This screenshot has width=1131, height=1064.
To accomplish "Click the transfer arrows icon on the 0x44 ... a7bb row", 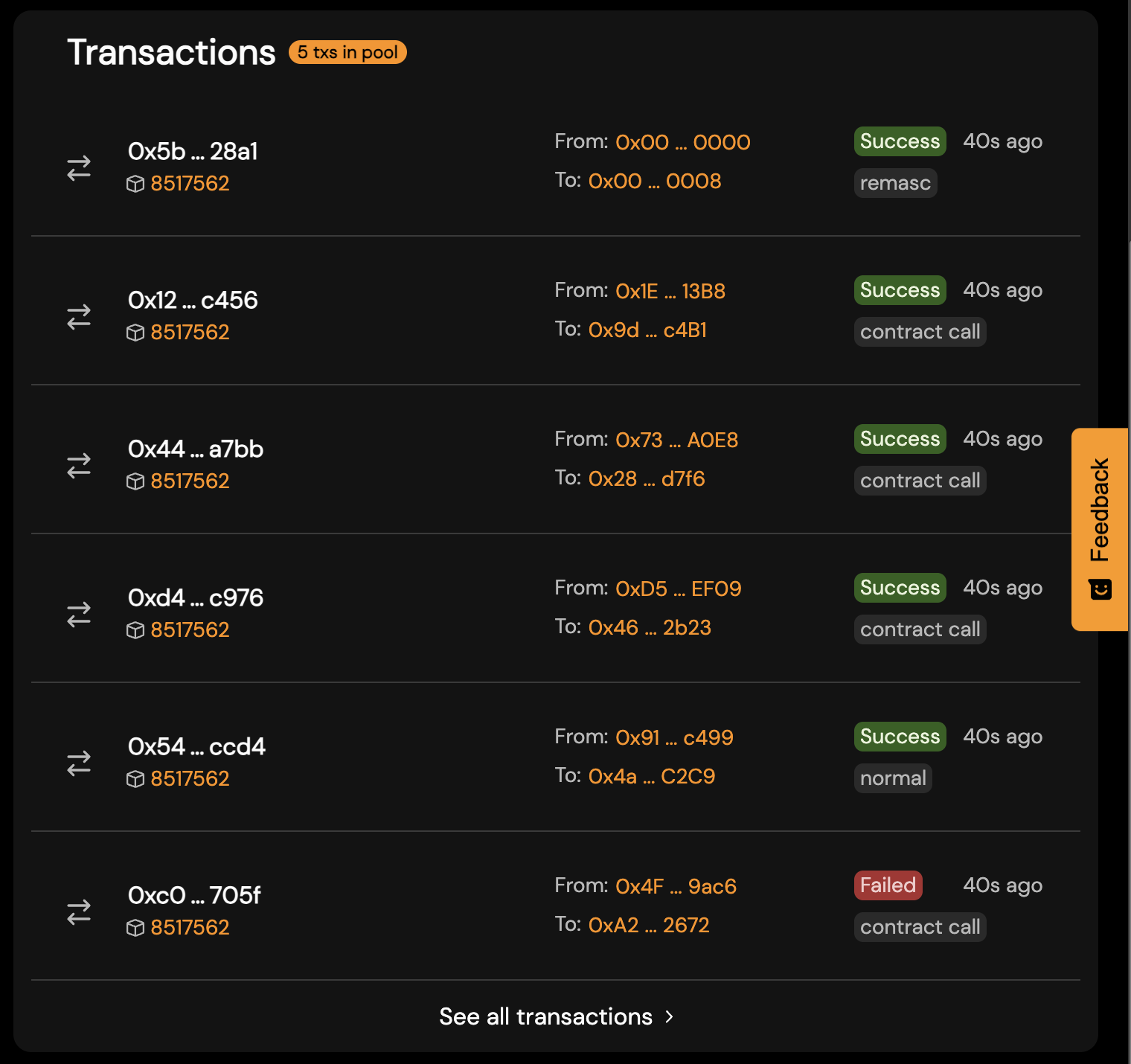I will coord(79,465).
